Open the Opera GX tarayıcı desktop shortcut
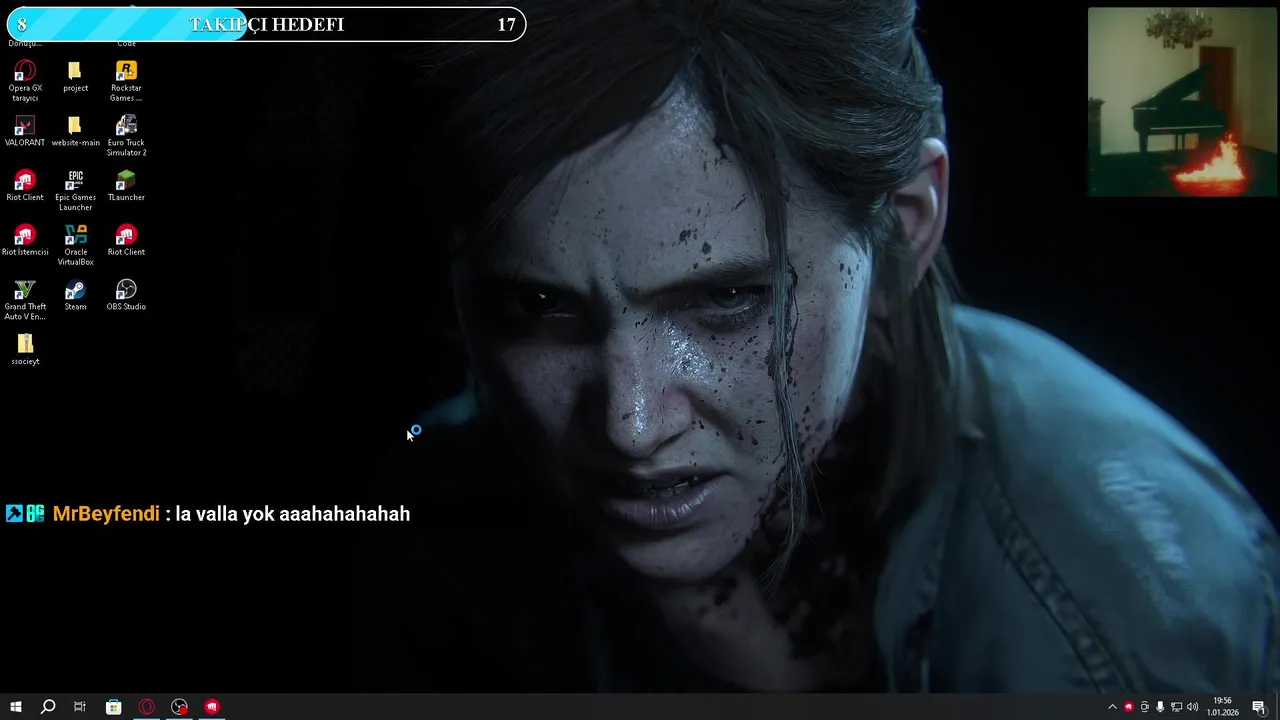Screen dimensions: 1280x720 25,80
